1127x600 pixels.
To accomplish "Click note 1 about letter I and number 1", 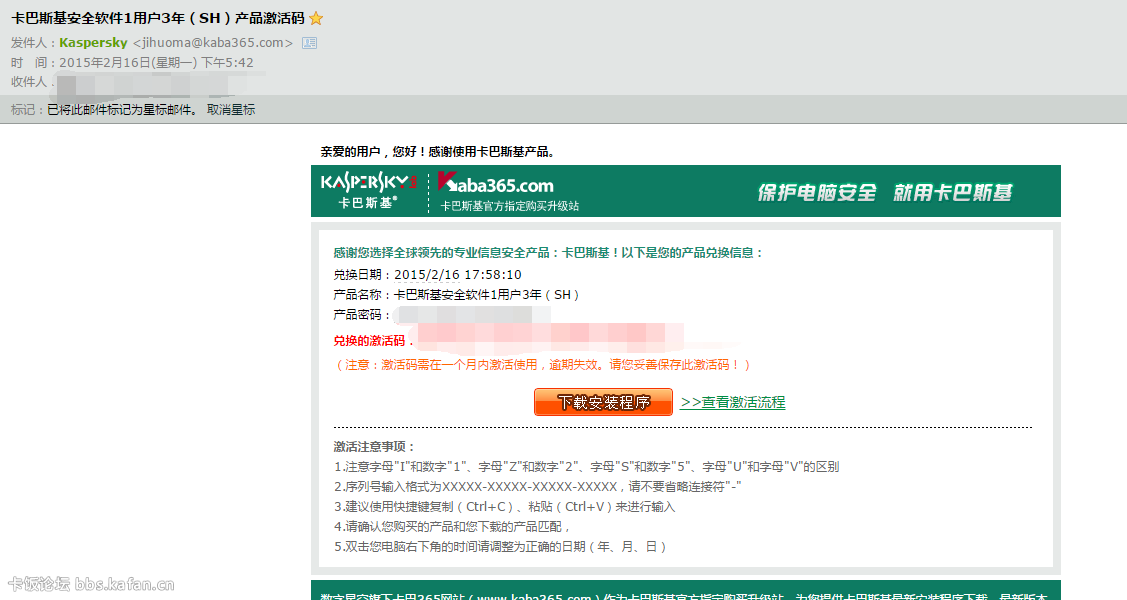I will coord(586,467).
